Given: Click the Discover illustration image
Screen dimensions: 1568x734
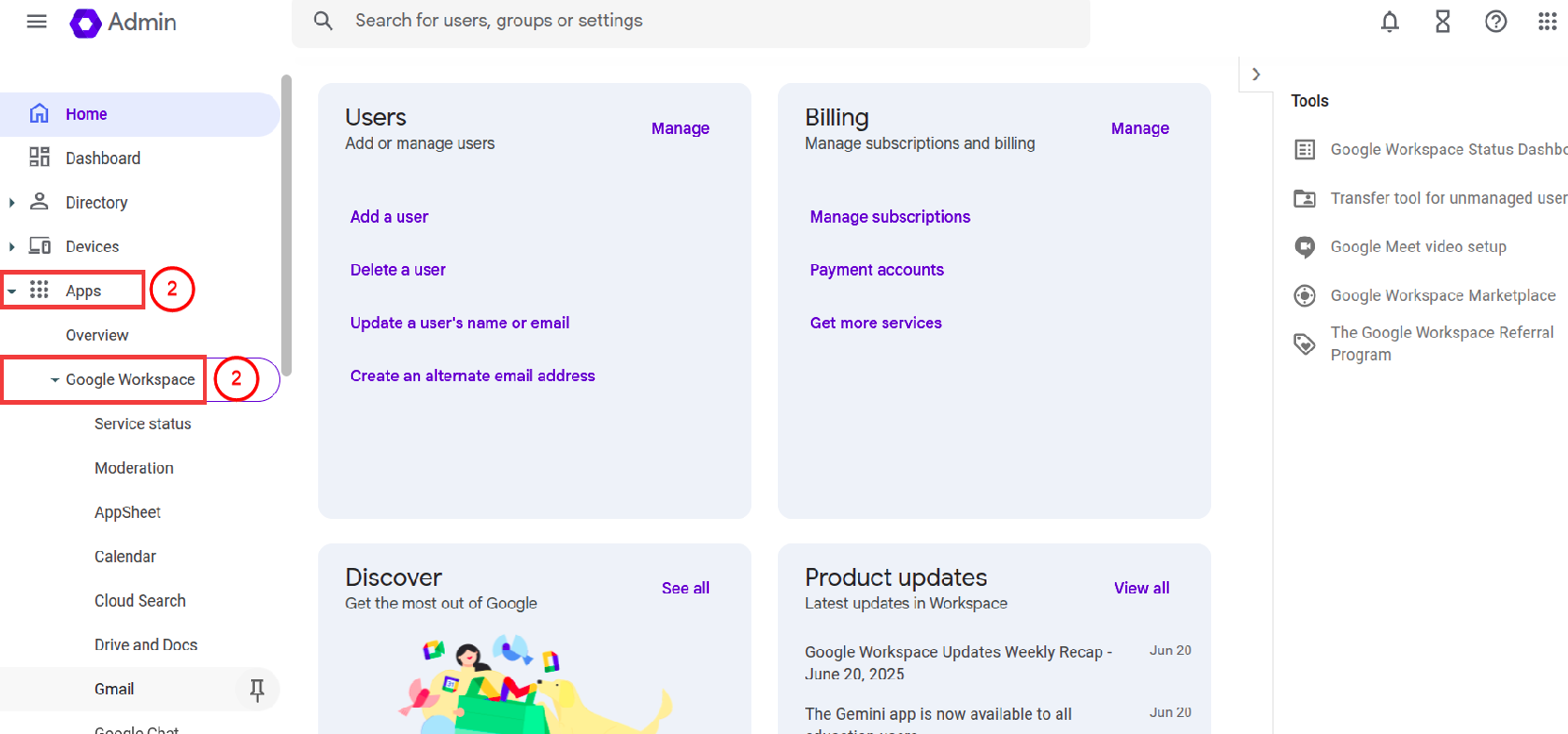Looking at the screenshot, I should pyautogui.click(x=534, y=684).
